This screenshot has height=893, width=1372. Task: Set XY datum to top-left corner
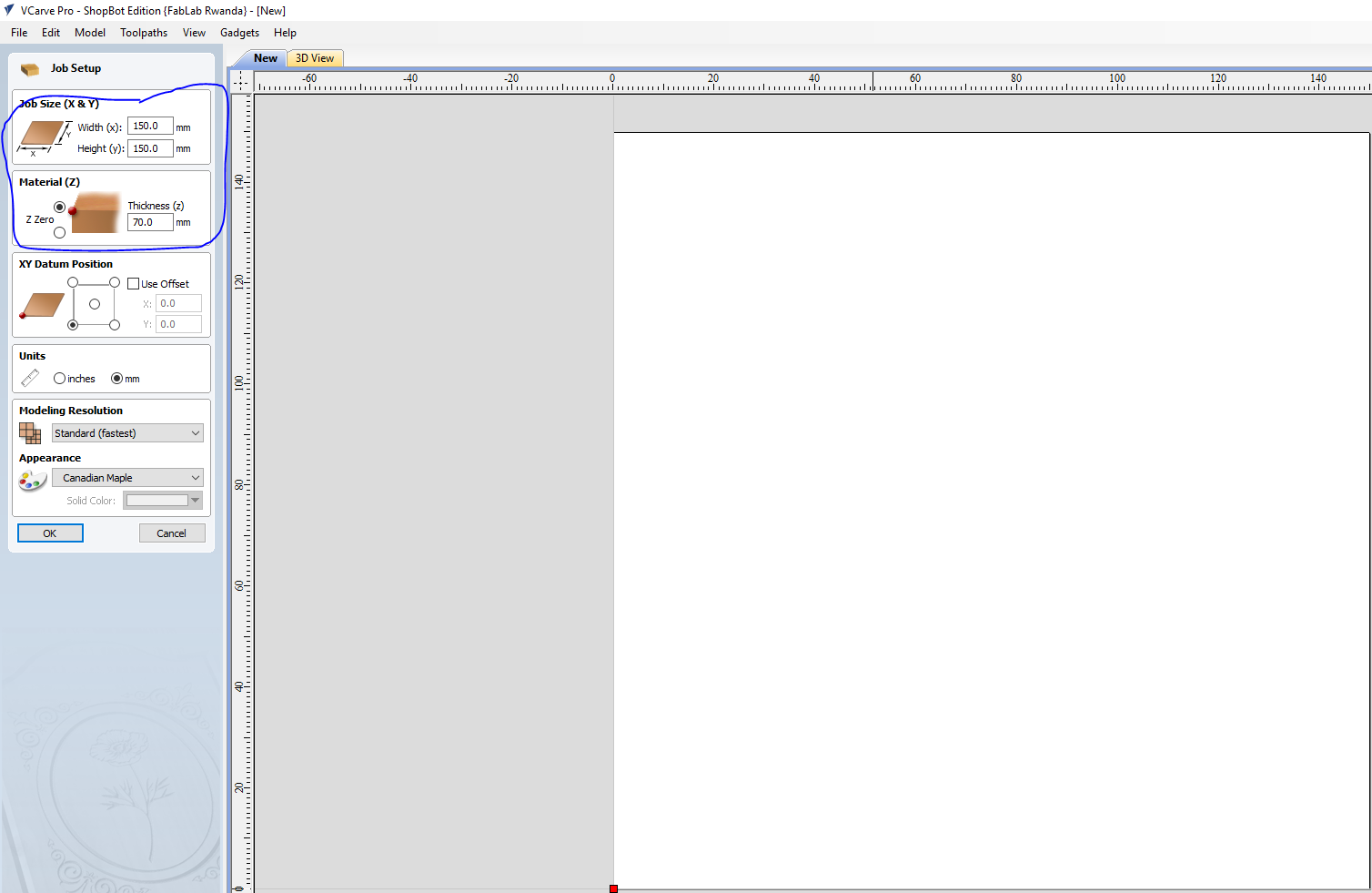pyautogui.click(x=73, y=282)
